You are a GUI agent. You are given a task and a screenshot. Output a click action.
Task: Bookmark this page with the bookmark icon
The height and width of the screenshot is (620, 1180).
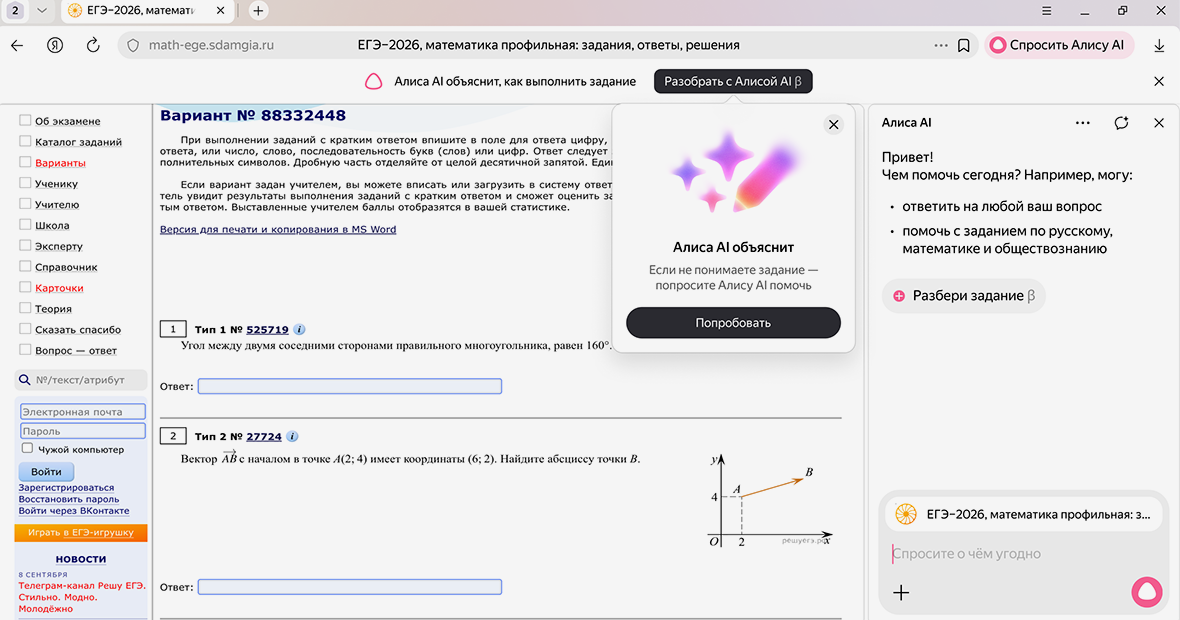pyautogui.click(x=964, y=45)
